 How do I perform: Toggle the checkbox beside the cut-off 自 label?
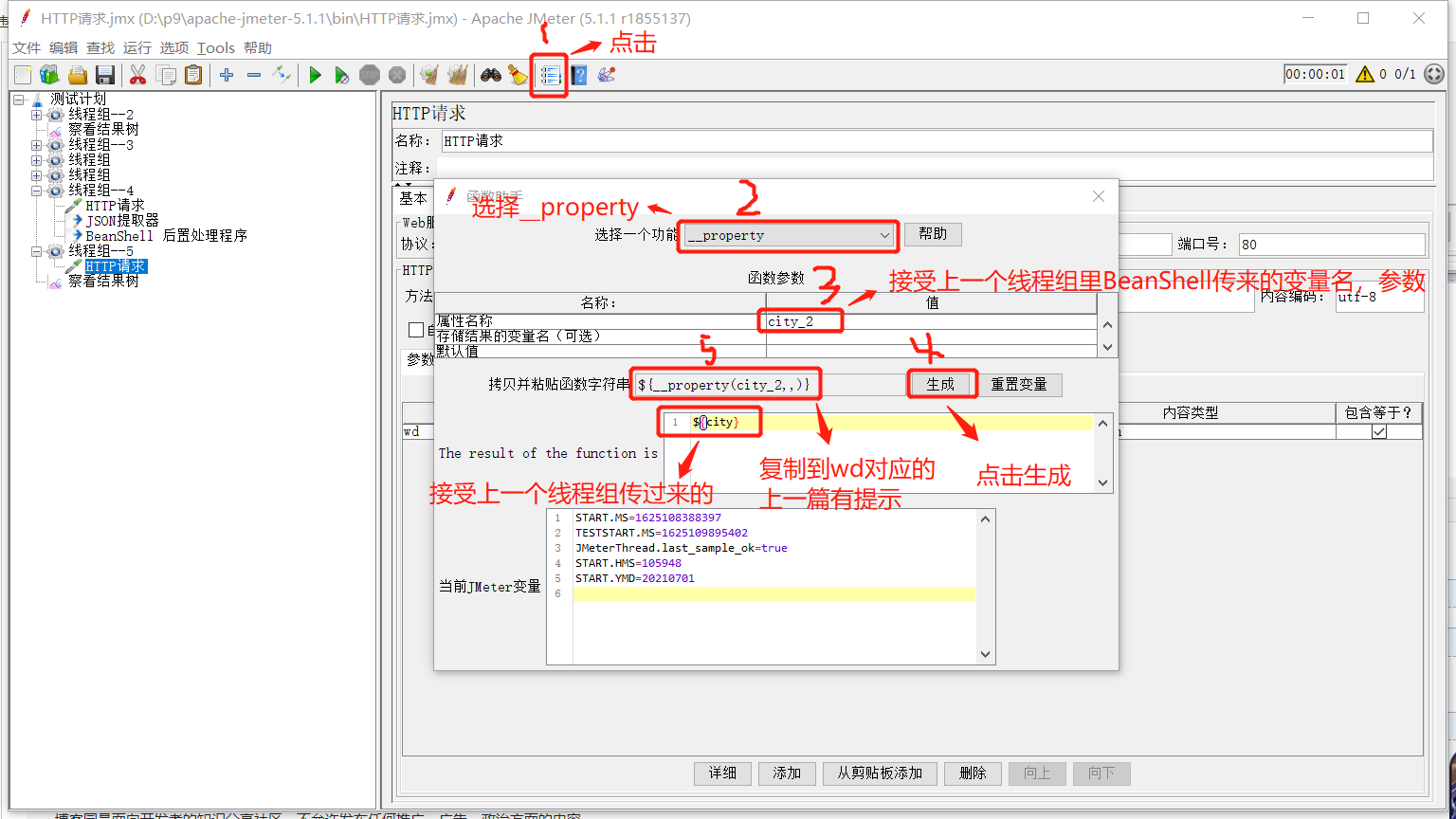416,330
